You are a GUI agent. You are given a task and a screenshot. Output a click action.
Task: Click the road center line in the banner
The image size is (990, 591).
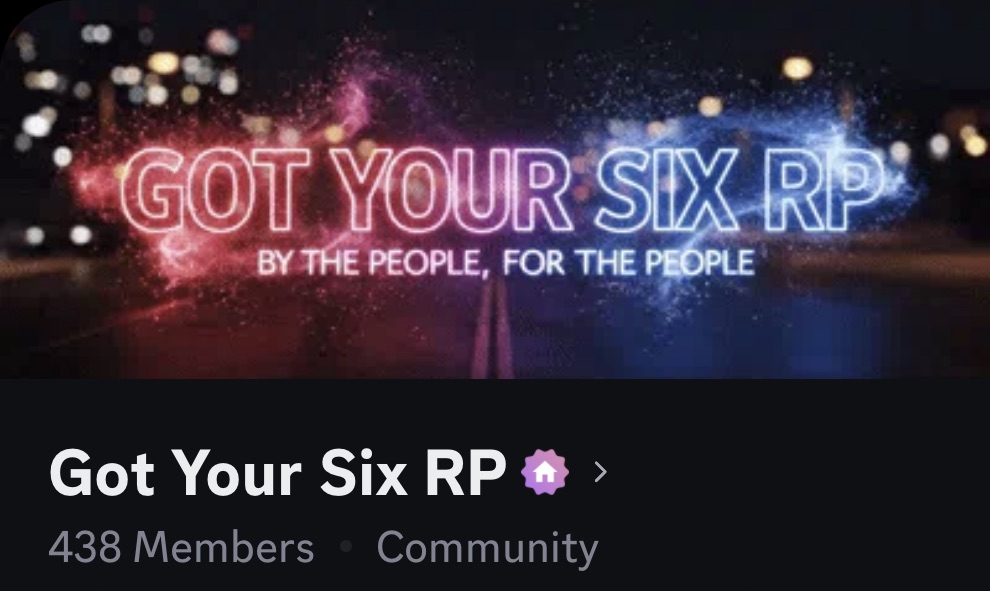click(x=494, y=328)
